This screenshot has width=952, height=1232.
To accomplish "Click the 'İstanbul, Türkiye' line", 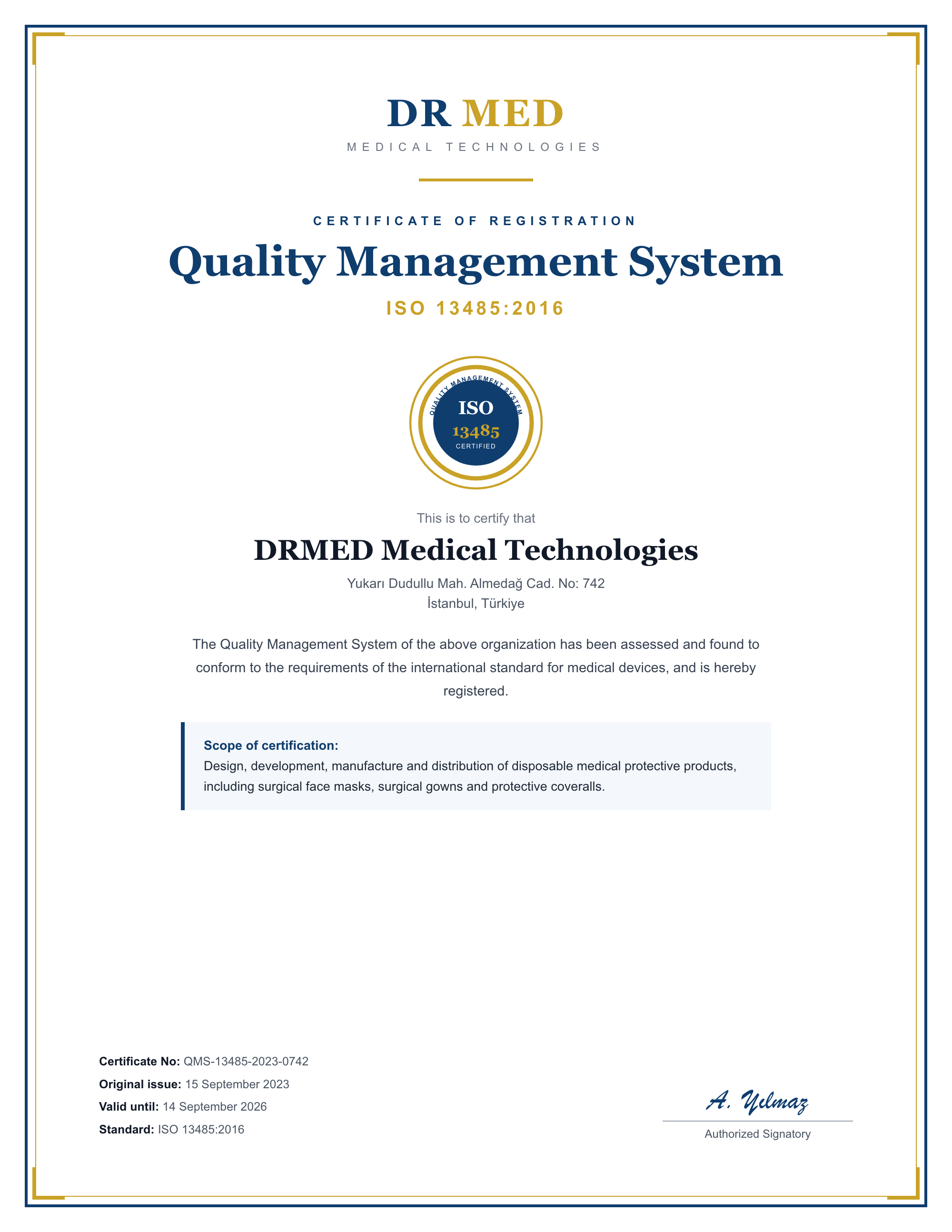I will click(476, 603).
